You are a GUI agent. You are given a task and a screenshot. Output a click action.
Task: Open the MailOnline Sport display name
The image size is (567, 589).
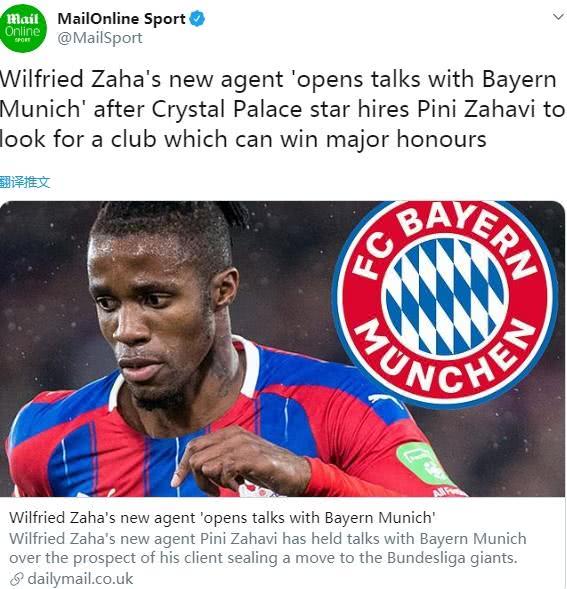pyautogui.click(x=121, y=19)
